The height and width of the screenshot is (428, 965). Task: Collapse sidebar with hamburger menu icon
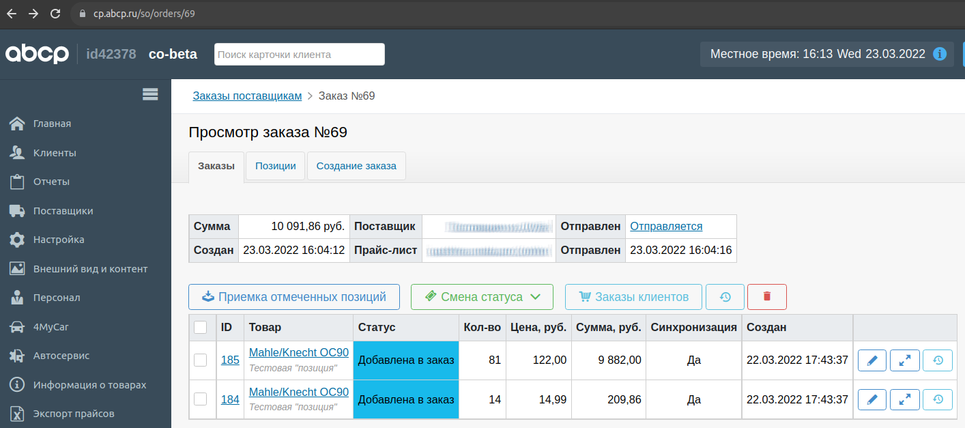click(151, 94)
